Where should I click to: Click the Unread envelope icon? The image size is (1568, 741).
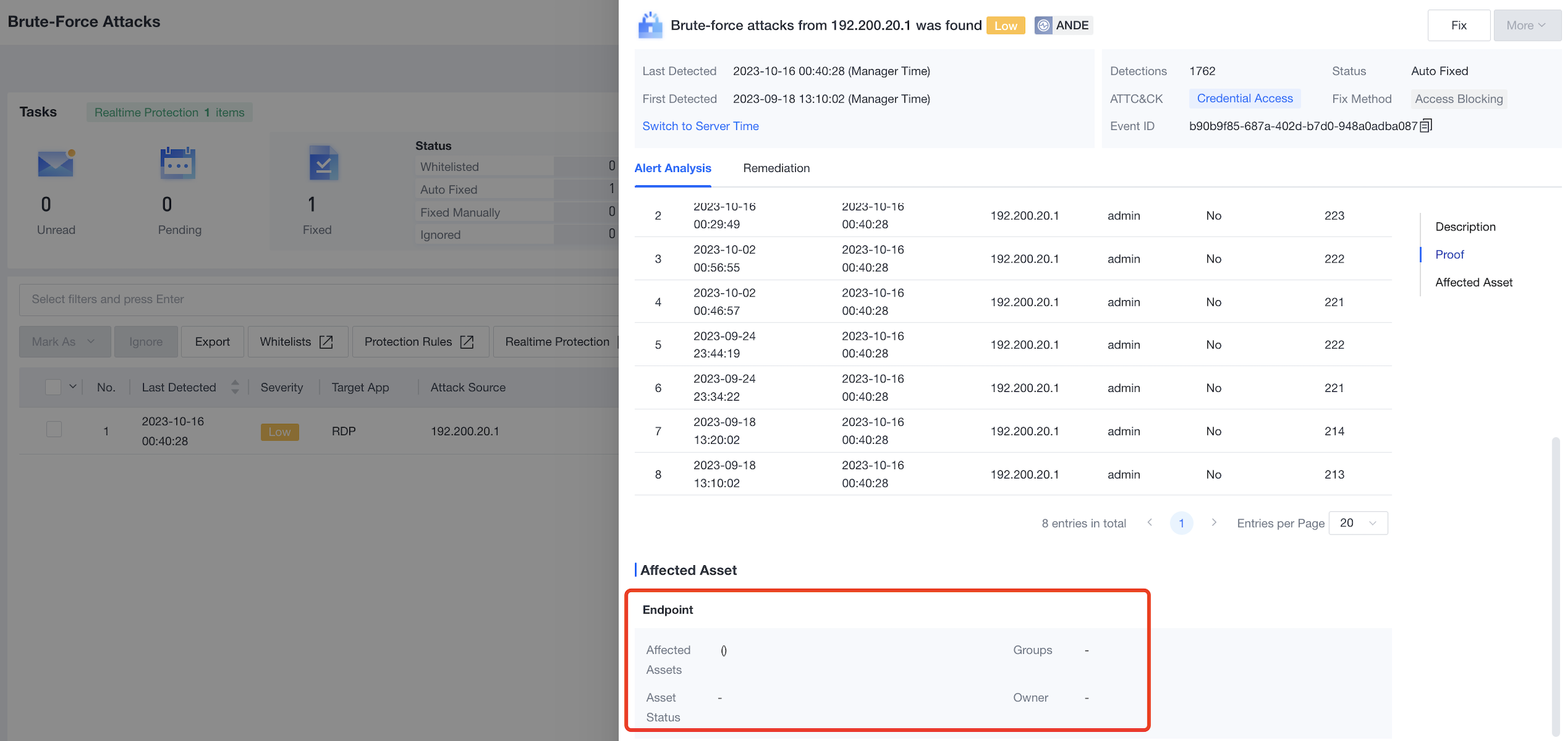55,164
